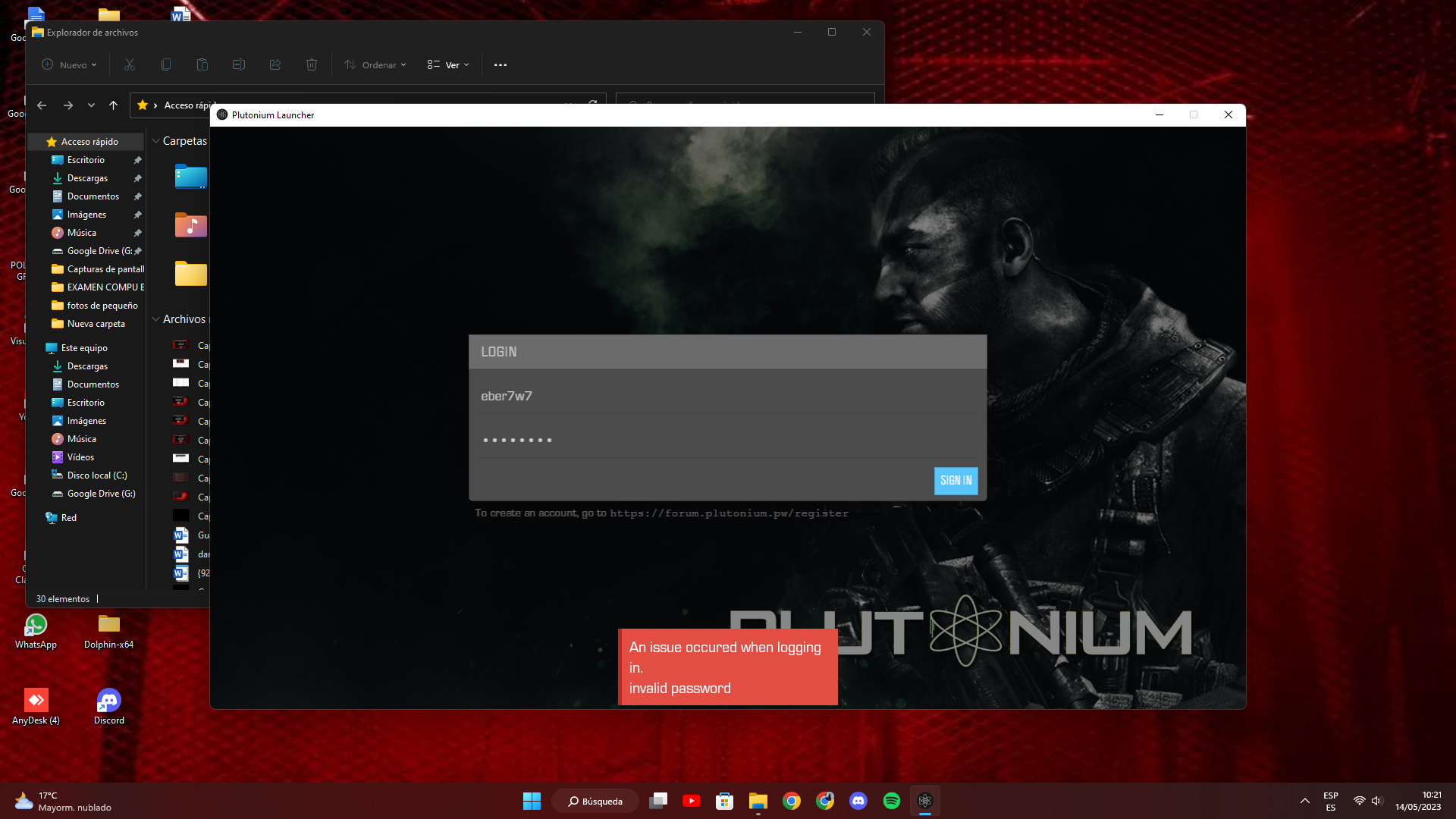1456x819 pixels.
Task: Click Plutonium Launcher taskbar icon
Action: [925, 801]
